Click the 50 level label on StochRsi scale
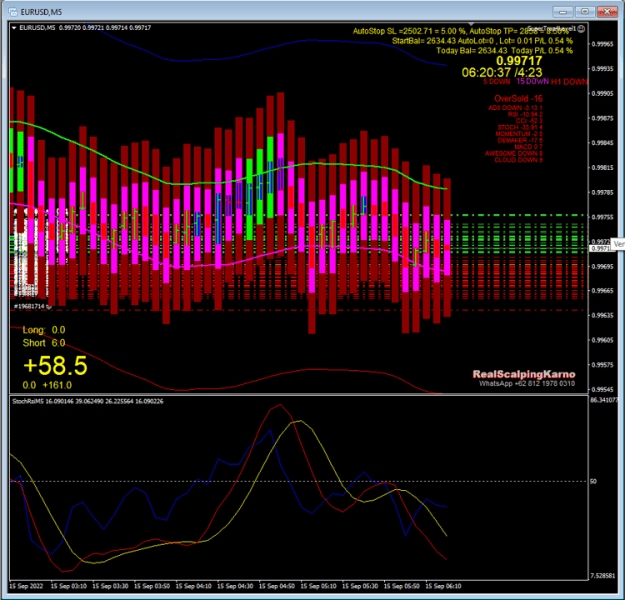 click(x=593, y=481)
